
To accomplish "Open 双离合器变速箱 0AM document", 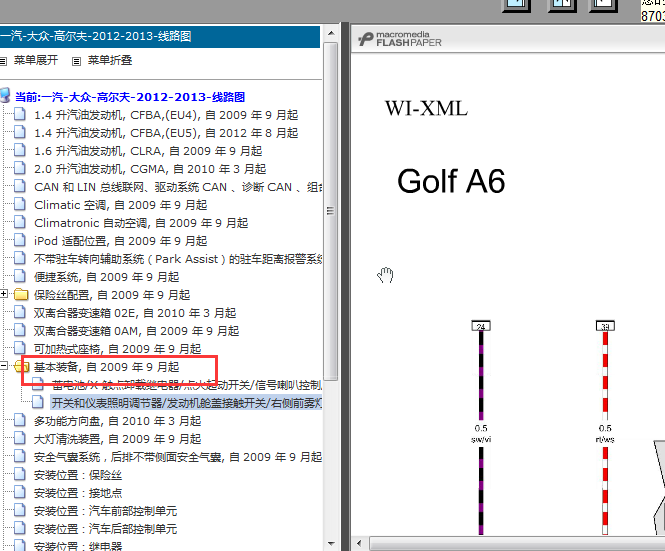I will click(137, 331).
